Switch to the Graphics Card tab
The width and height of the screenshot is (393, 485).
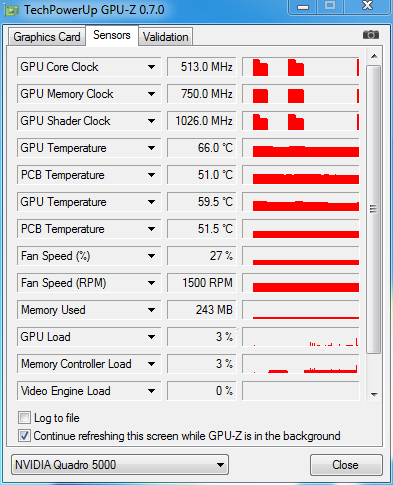tap(47, 37)
